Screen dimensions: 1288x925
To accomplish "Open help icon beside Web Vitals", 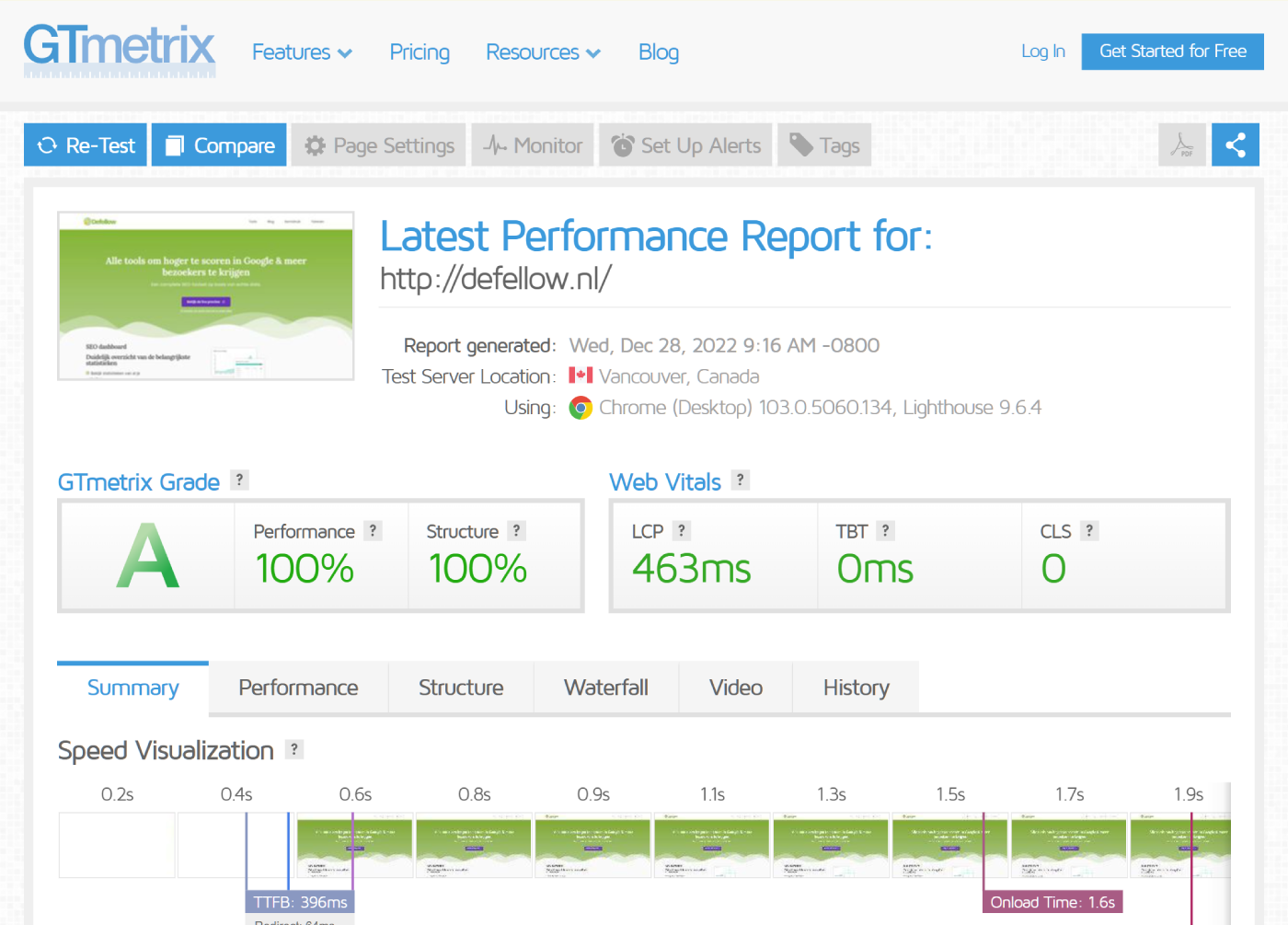I will (x=741, y=480).
